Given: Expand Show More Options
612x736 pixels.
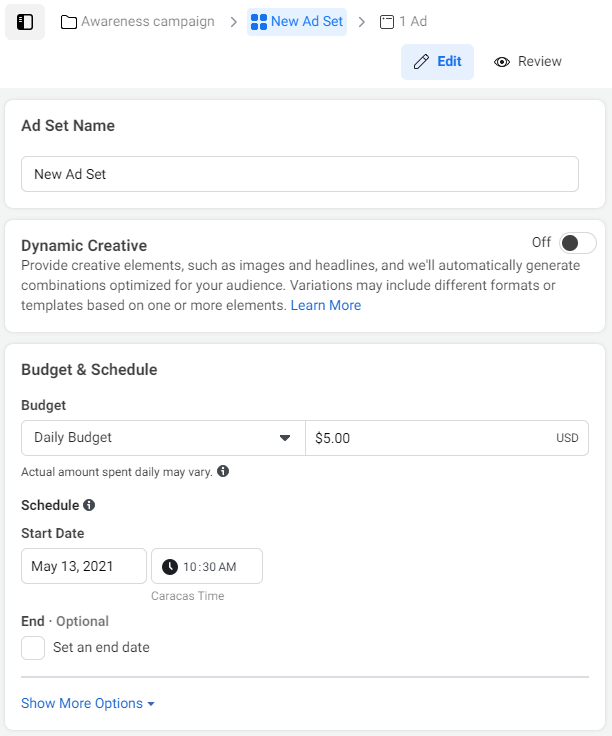Looking at the screenshot, I should pos(88,704).
